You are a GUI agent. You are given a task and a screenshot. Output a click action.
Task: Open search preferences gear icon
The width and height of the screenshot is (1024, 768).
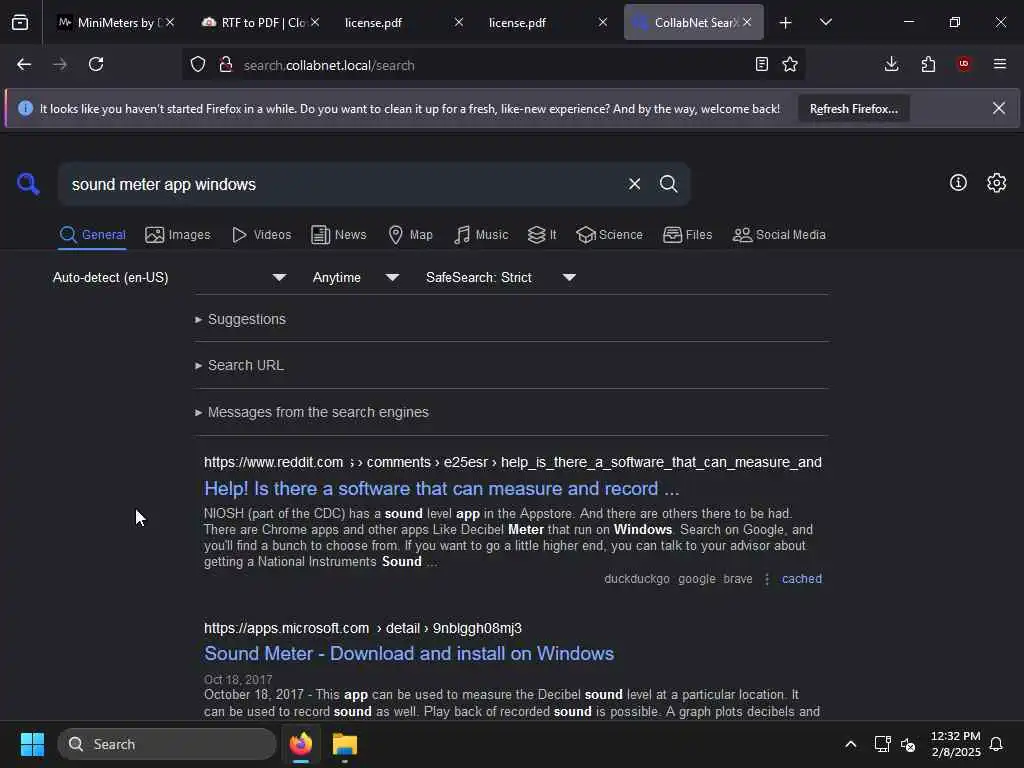point(997,183)
